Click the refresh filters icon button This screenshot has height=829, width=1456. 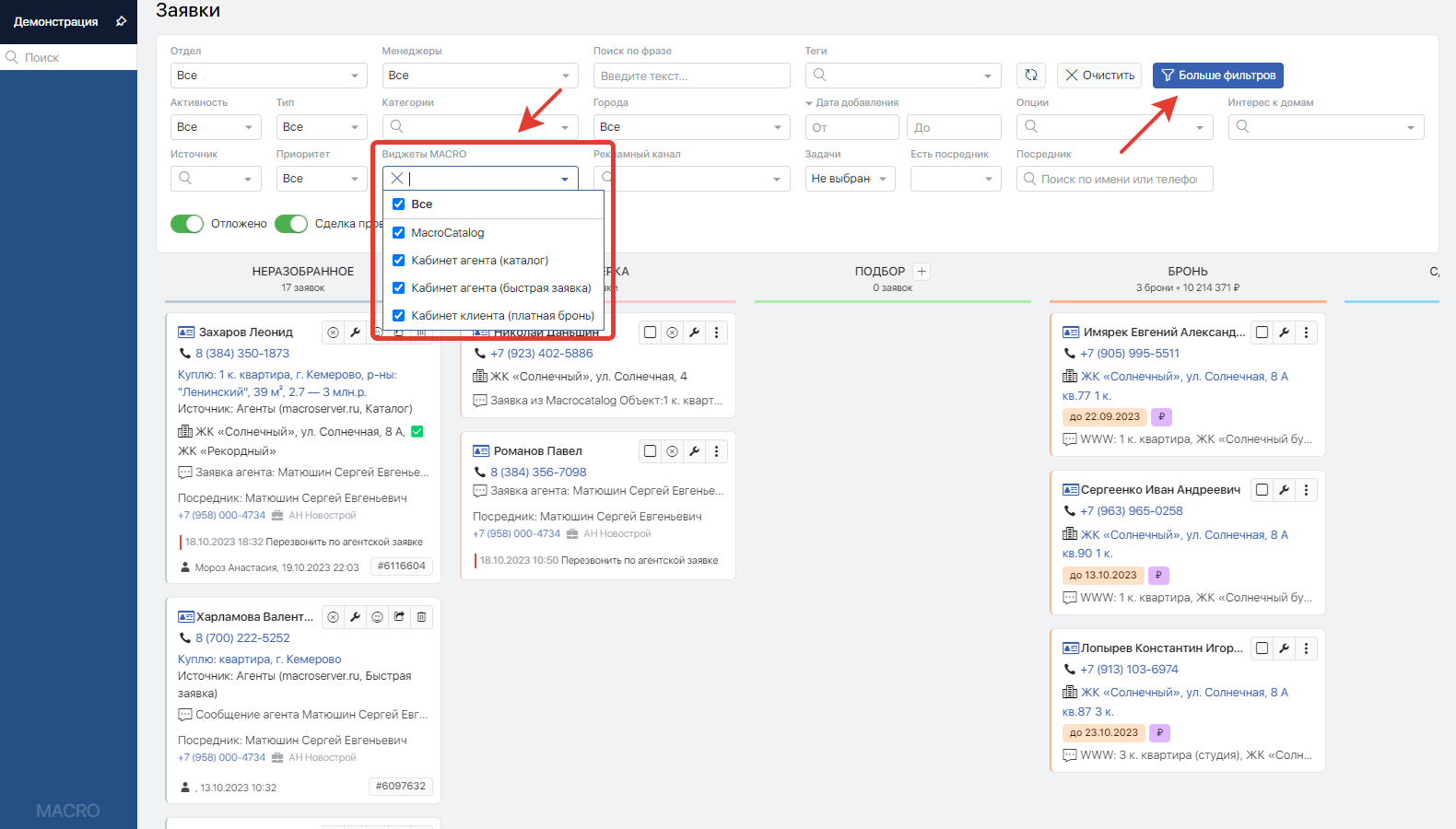[x=1031, y=76]
